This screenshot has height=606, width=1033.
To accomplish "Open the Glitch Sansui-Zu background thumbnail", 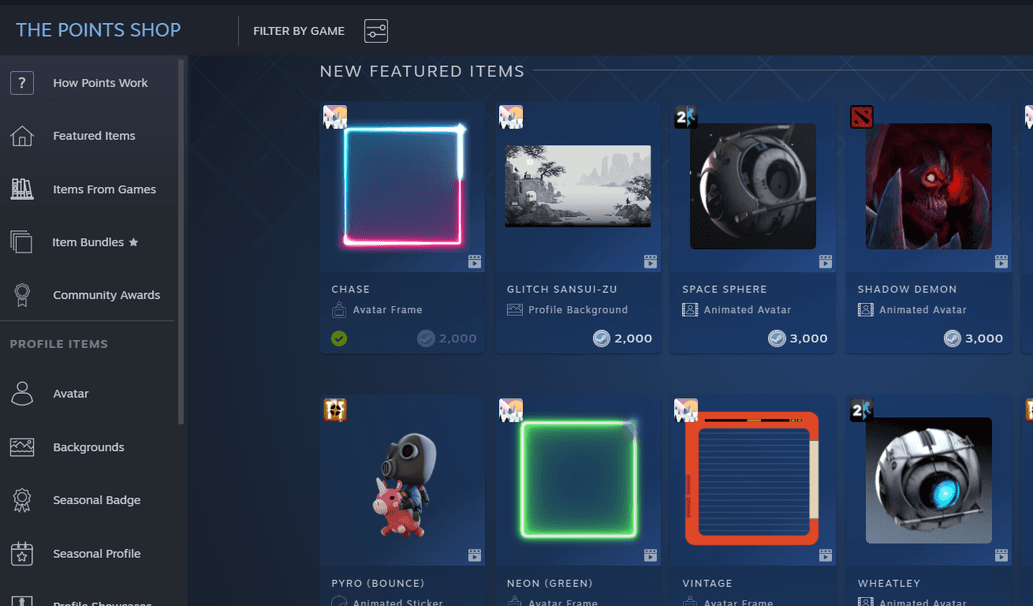I will click(x=578, y=186).
